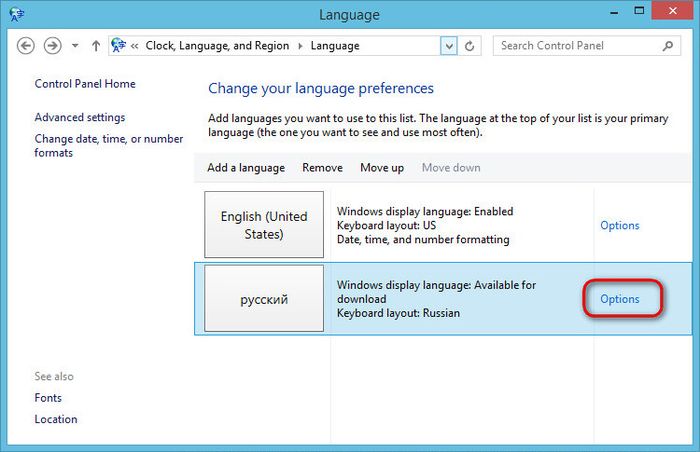Expand the address bar history dropdown

449,46
